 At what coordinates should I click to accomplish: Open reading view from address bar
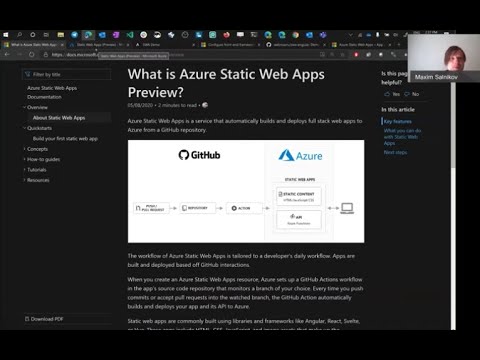[322, 54]
